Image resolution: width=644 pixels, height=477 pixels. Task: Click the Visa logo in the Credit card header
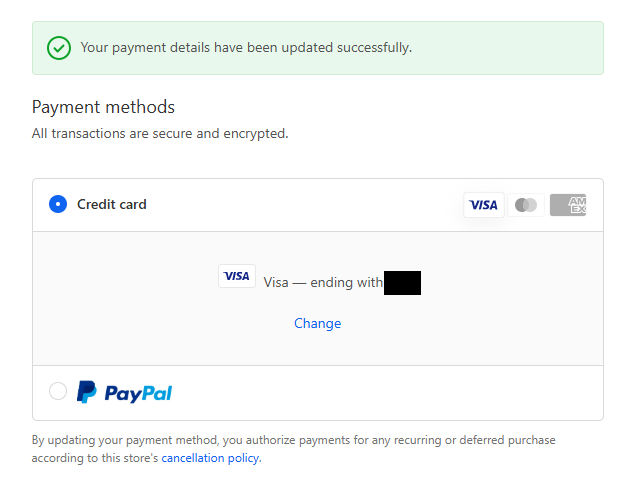483,205
